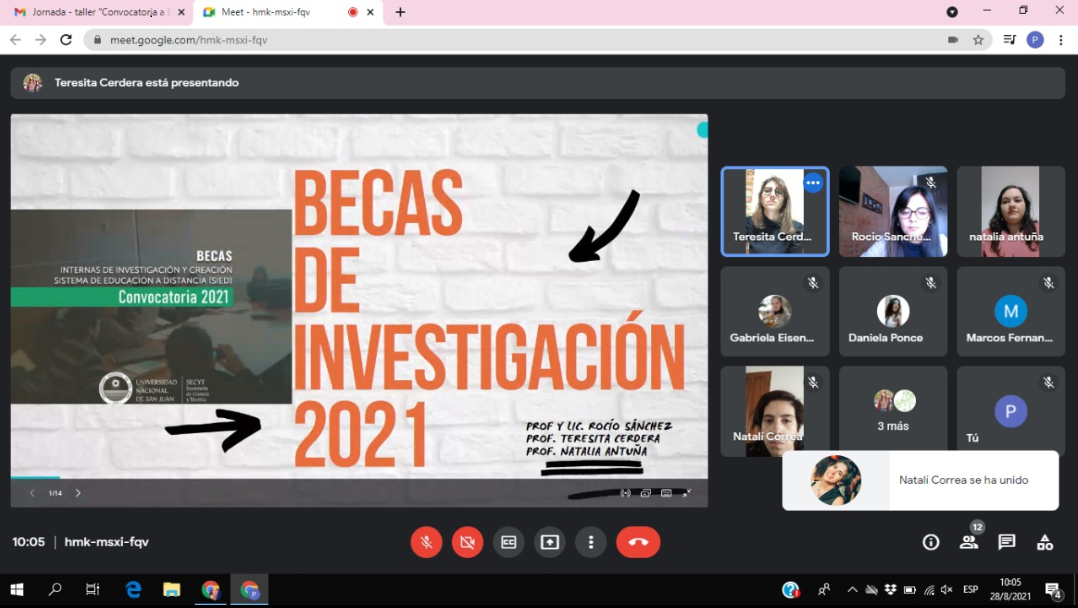Open the chat panel
The width and height of the screenshot is (1078, 608).
[x=1006, y=542]
